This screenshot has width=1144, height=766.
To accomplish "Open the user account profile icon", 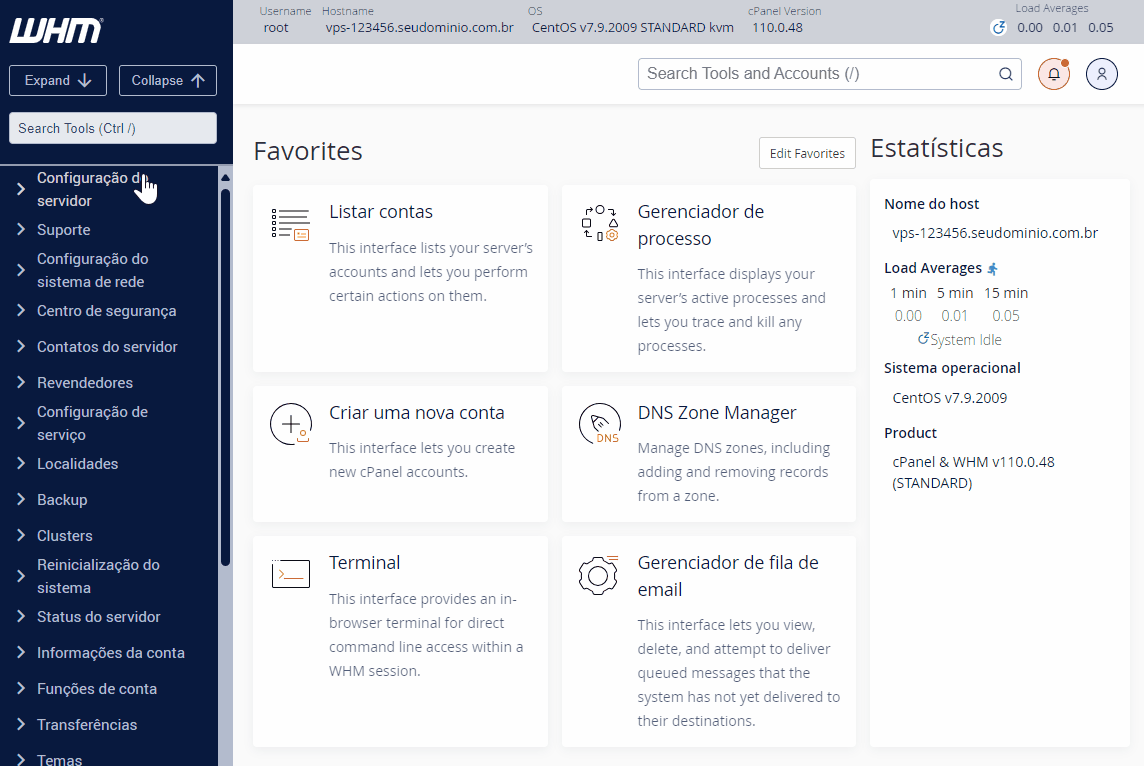I will coord(1102,74).
